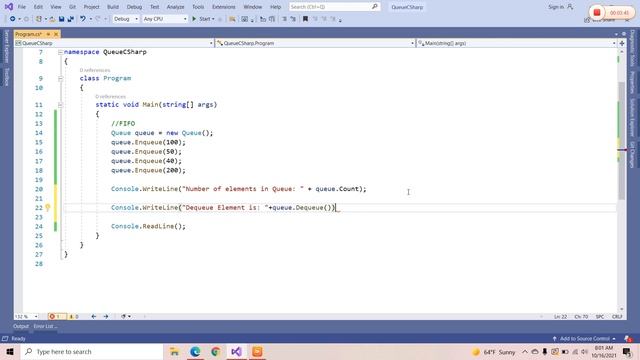Open the QueueCSharp project dropdown
Viewport: 640px width, 360px height.
coord(114,43)
